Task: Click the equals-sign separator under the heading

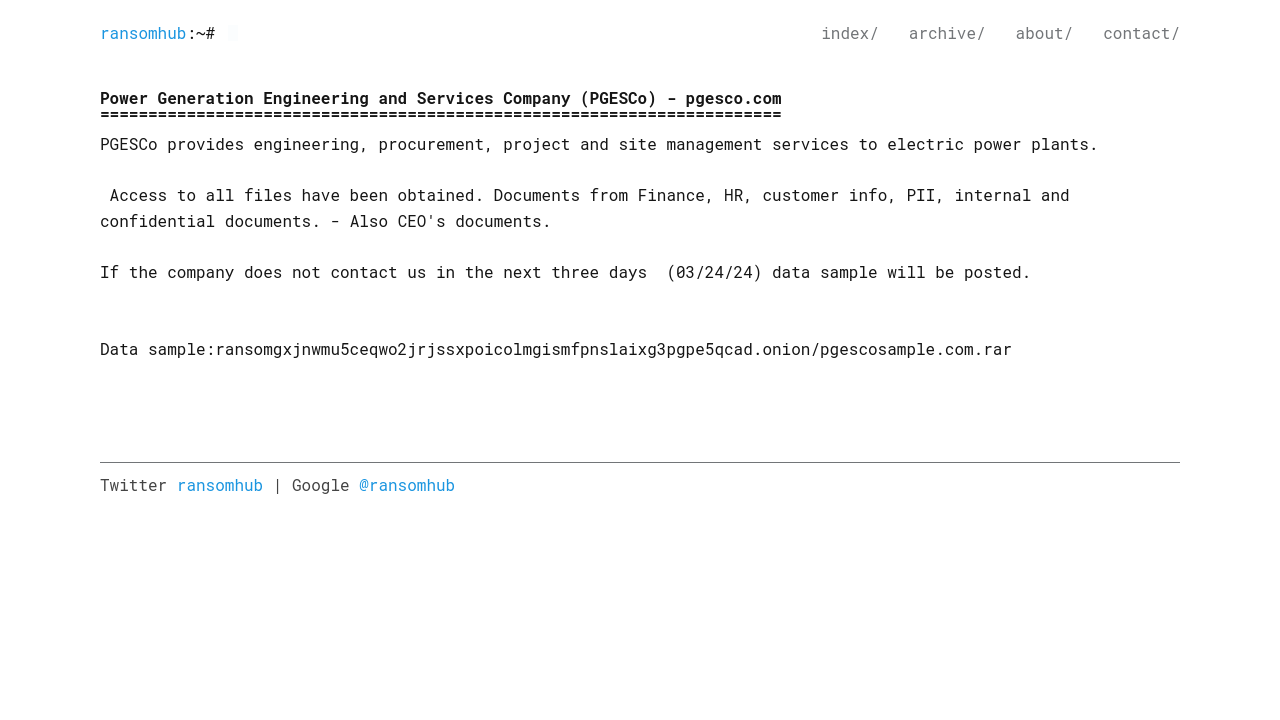Action: pos(440,116)
